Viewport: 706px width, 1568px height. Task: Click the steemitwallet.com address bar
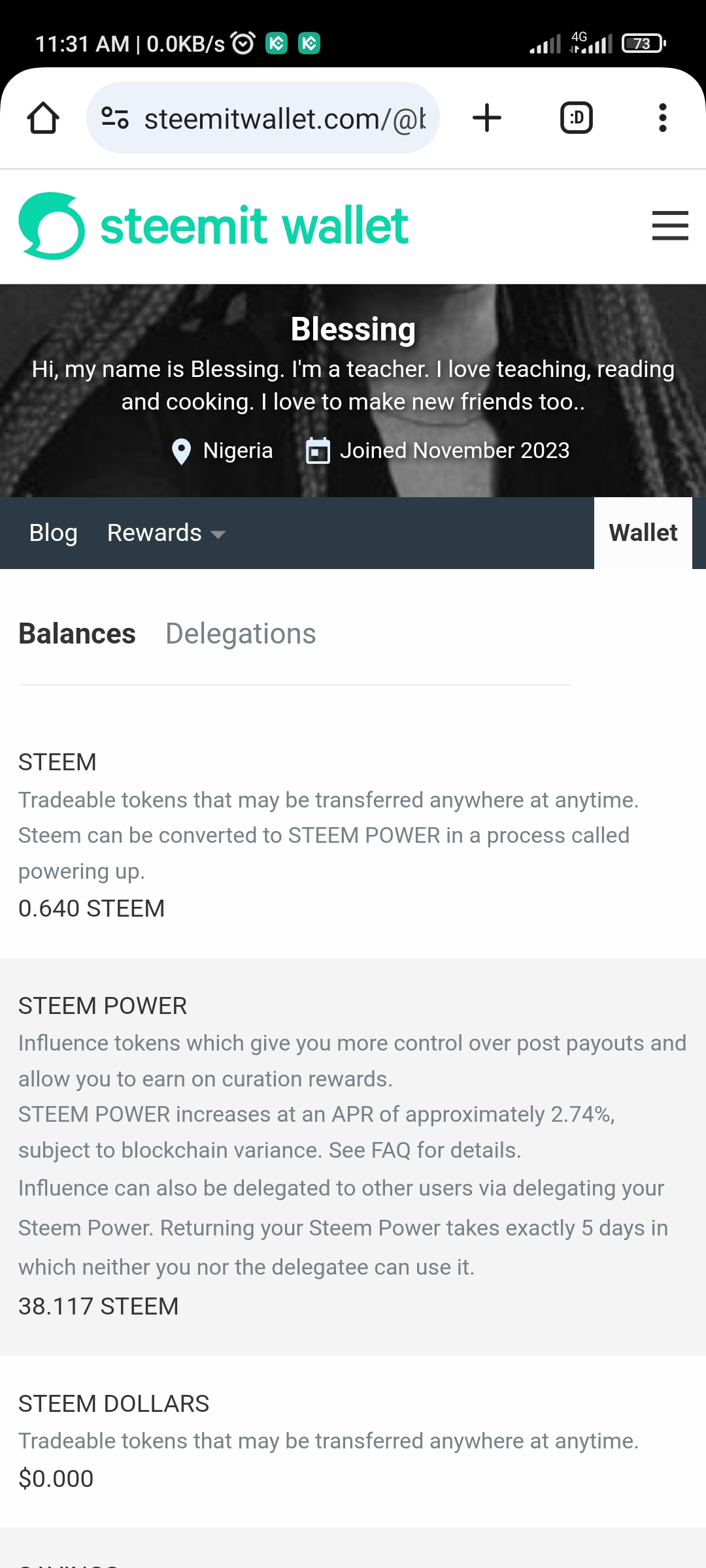pos(284,119)
